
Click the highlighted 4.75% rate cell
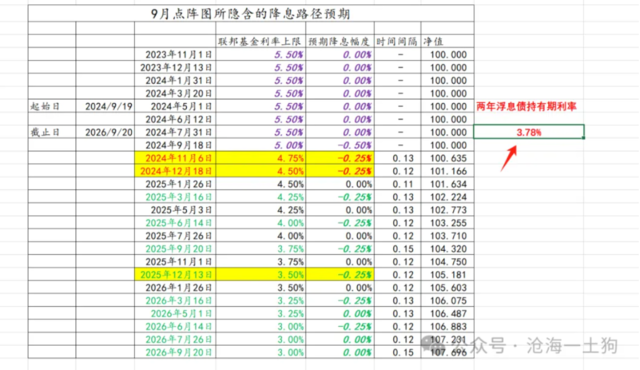(260, 158)
